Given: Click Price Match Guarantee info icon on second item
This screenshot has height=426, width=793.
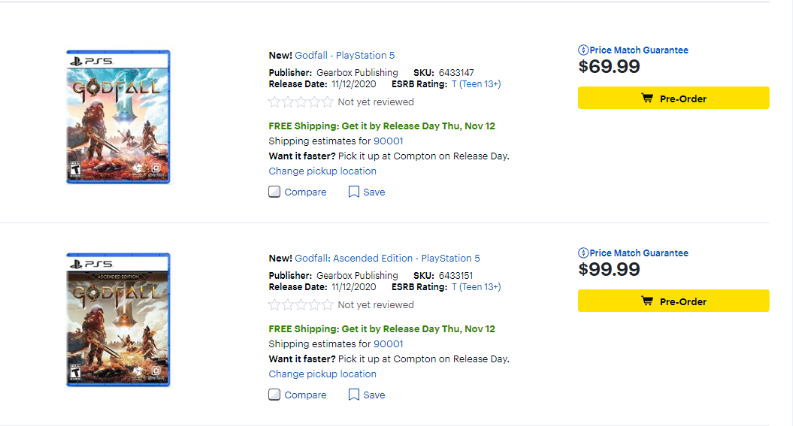Looking at the screenshot, I should pyautogui.click(x=583, y=253).
